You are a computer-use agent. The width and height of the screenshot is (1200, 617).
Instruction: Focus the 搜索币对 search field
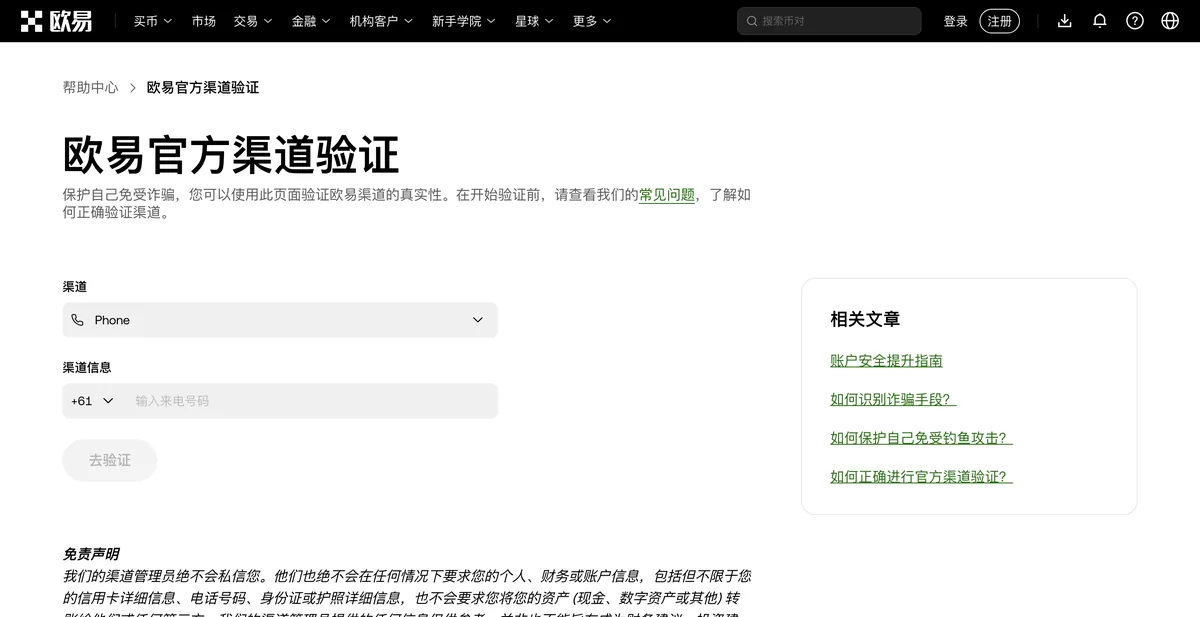(x=829, y=21)
